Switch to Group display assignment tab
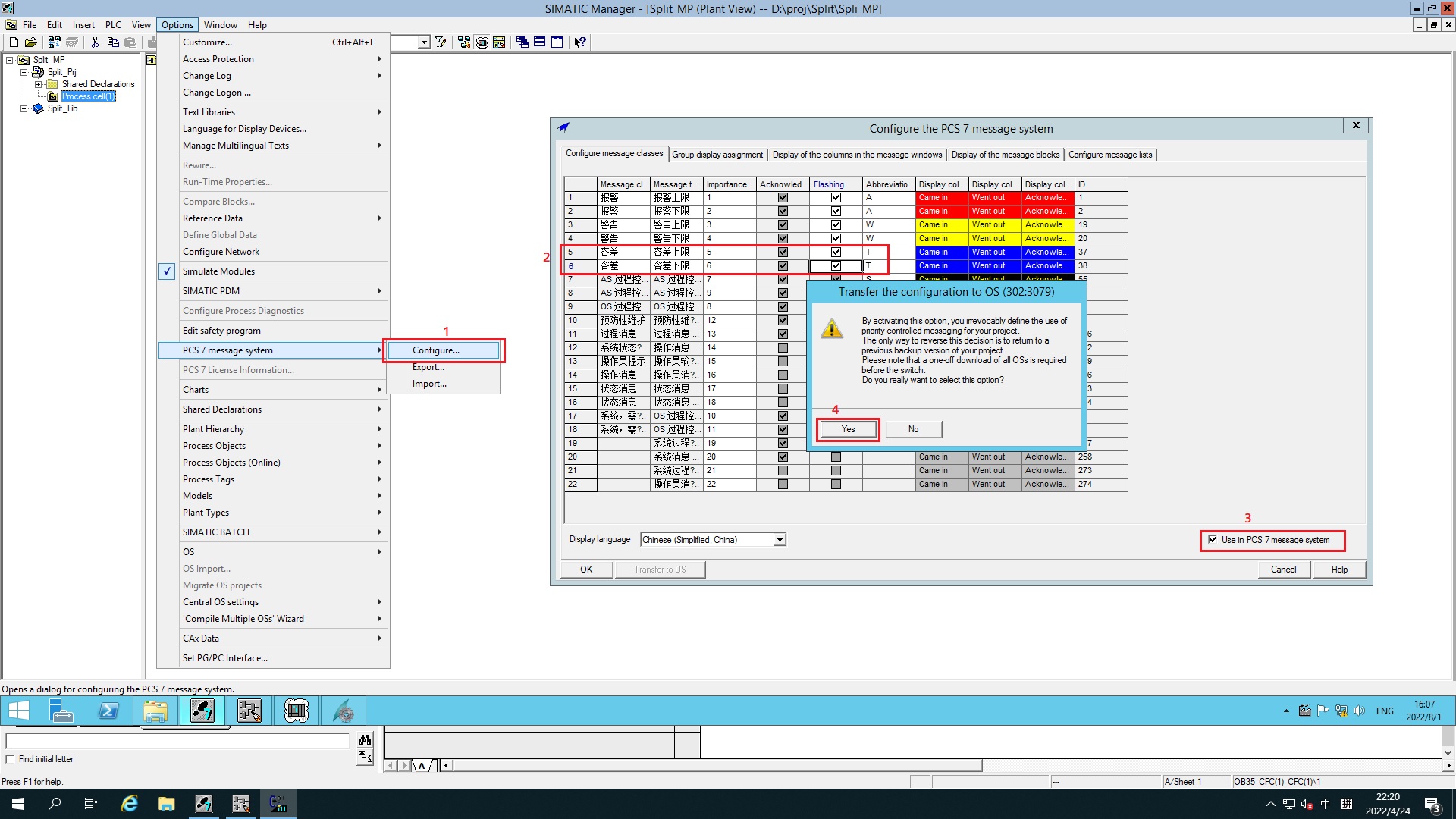The height and width of the screenshot is (819, 1456). coord(717,155)
